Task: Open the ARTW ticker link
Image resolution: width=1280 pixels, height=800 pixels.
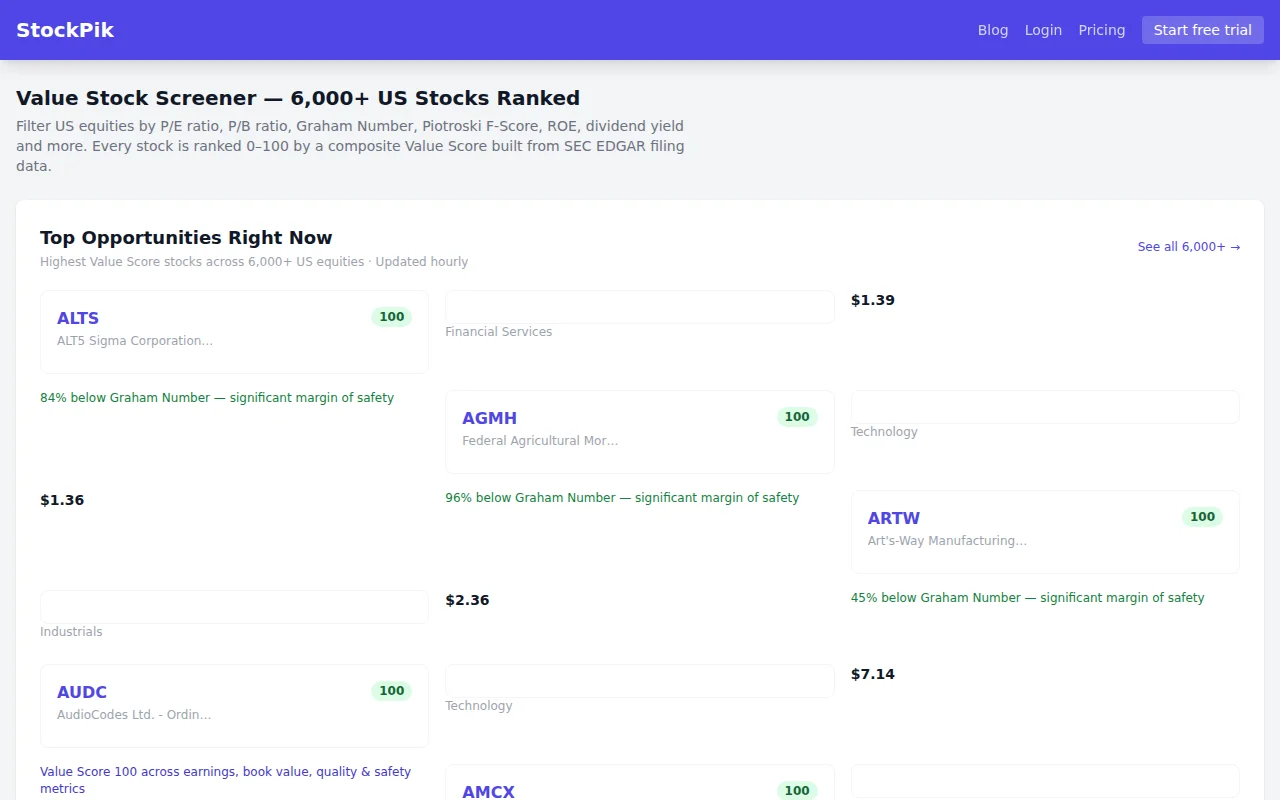Action: pyautogui.click(x=894, y=518)
